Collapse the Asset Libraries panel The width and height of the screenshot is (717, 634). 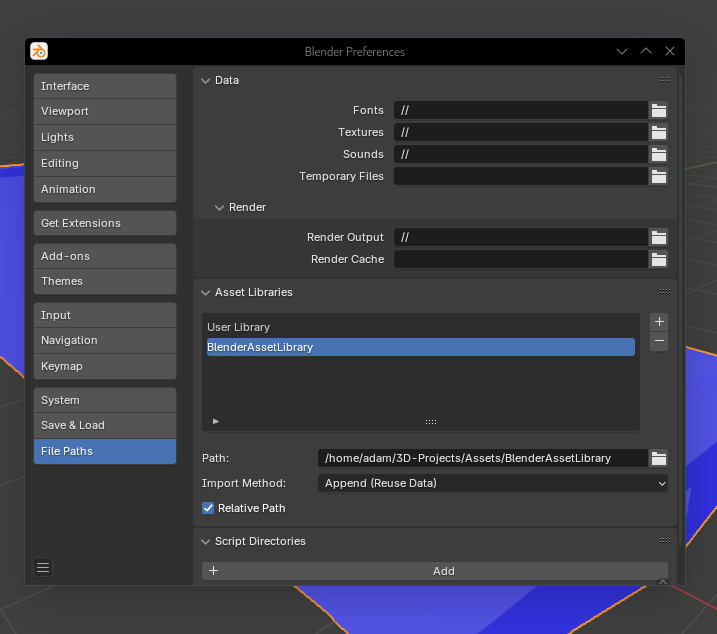coord(206,292)
